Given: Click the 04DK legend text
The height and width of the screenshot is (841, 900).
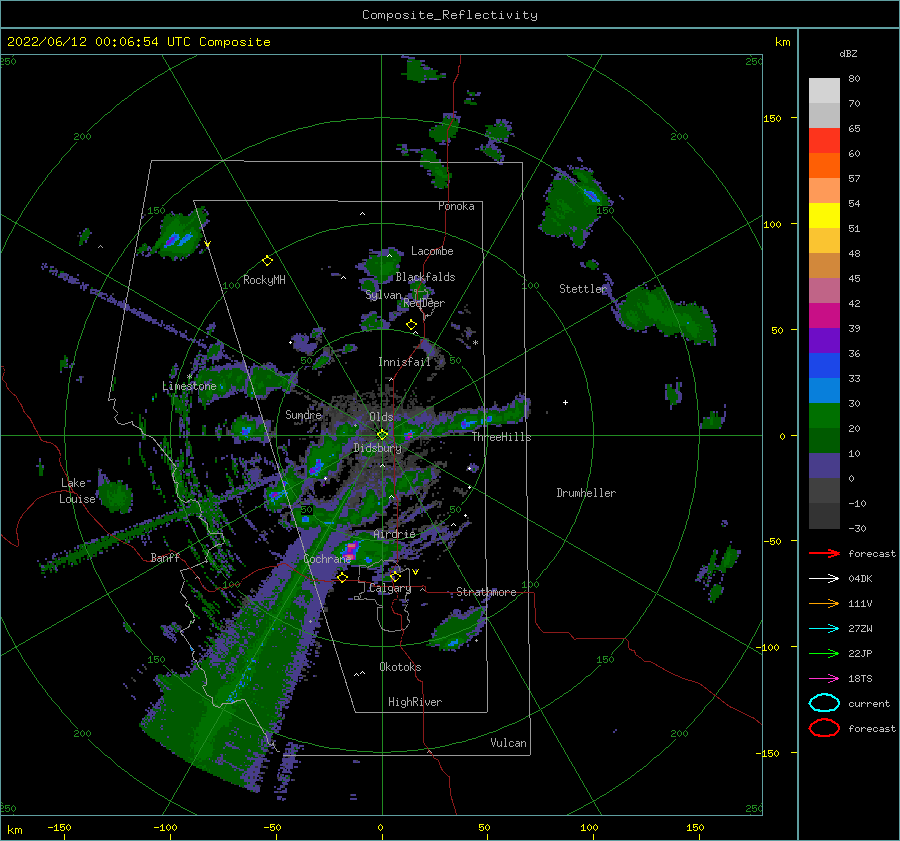Looking at the screenshot, I should coord(860,579).
